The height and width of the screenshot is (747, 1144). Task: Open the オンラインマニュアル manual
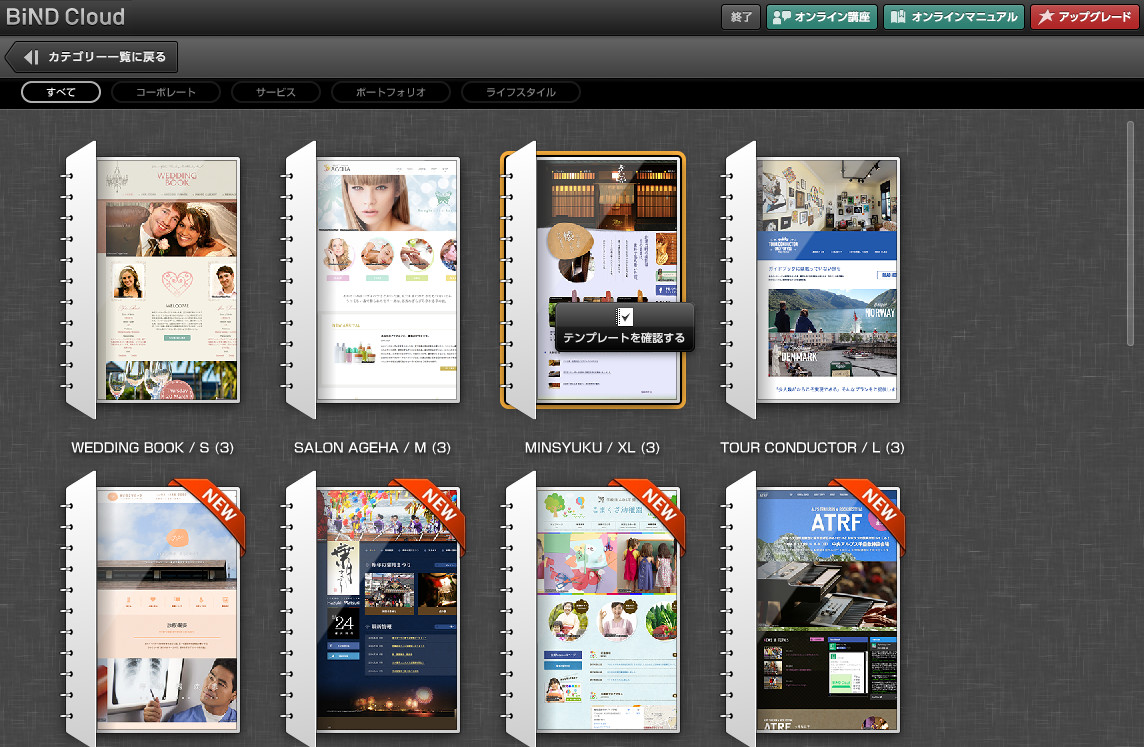(x=954, y=17)
